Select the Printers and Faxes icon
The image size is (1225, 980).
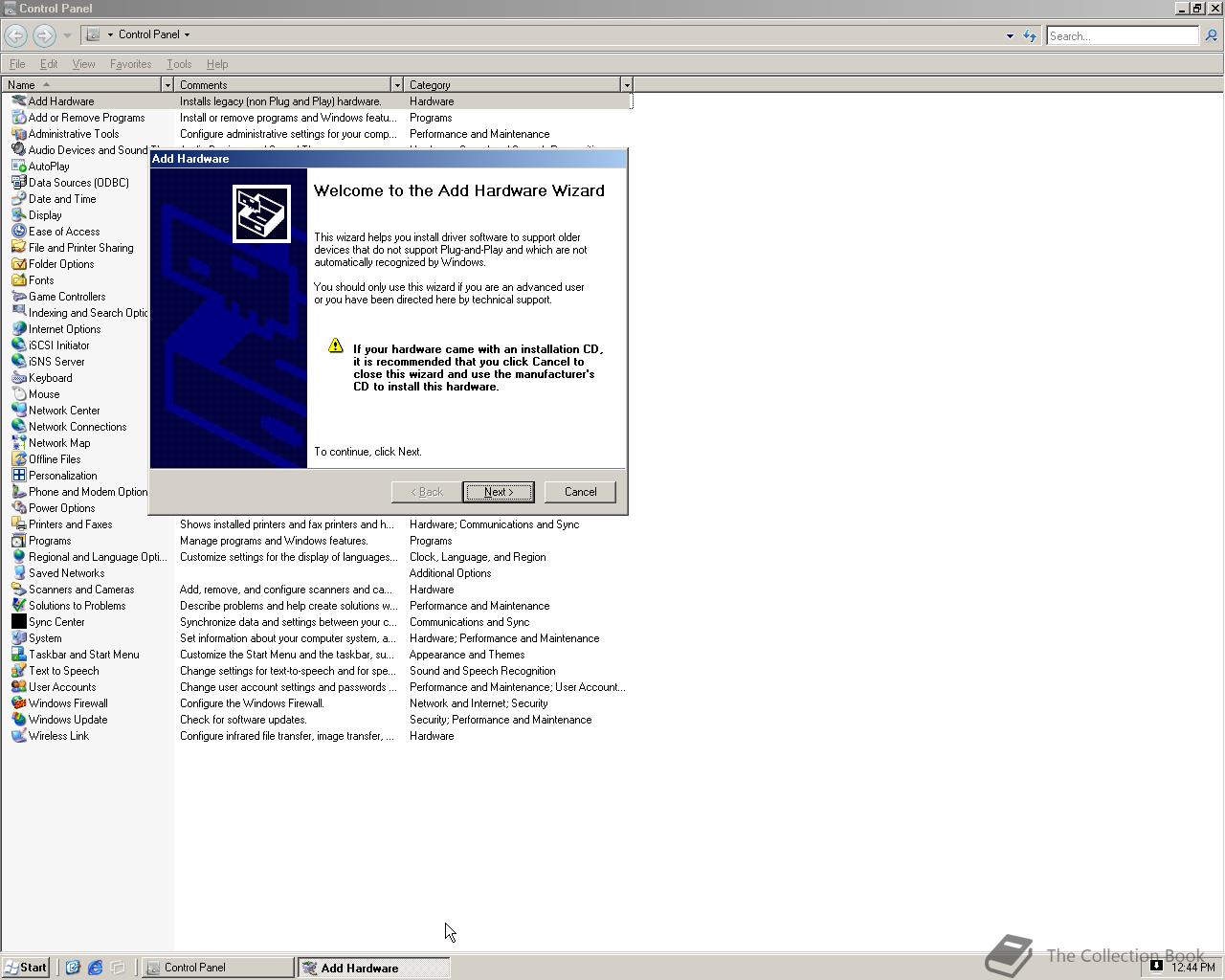point(18,524)
